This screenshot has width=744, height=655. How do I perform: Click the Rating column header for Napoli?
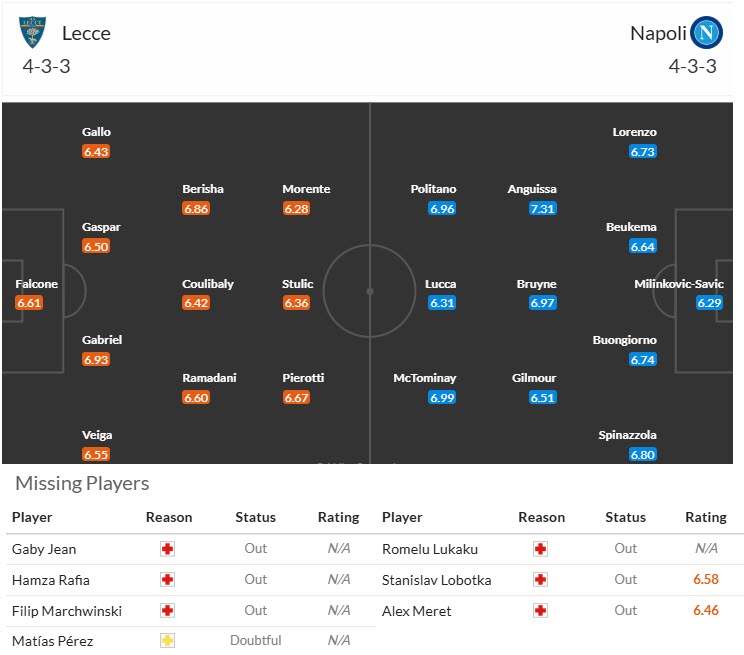click(705, 517)
